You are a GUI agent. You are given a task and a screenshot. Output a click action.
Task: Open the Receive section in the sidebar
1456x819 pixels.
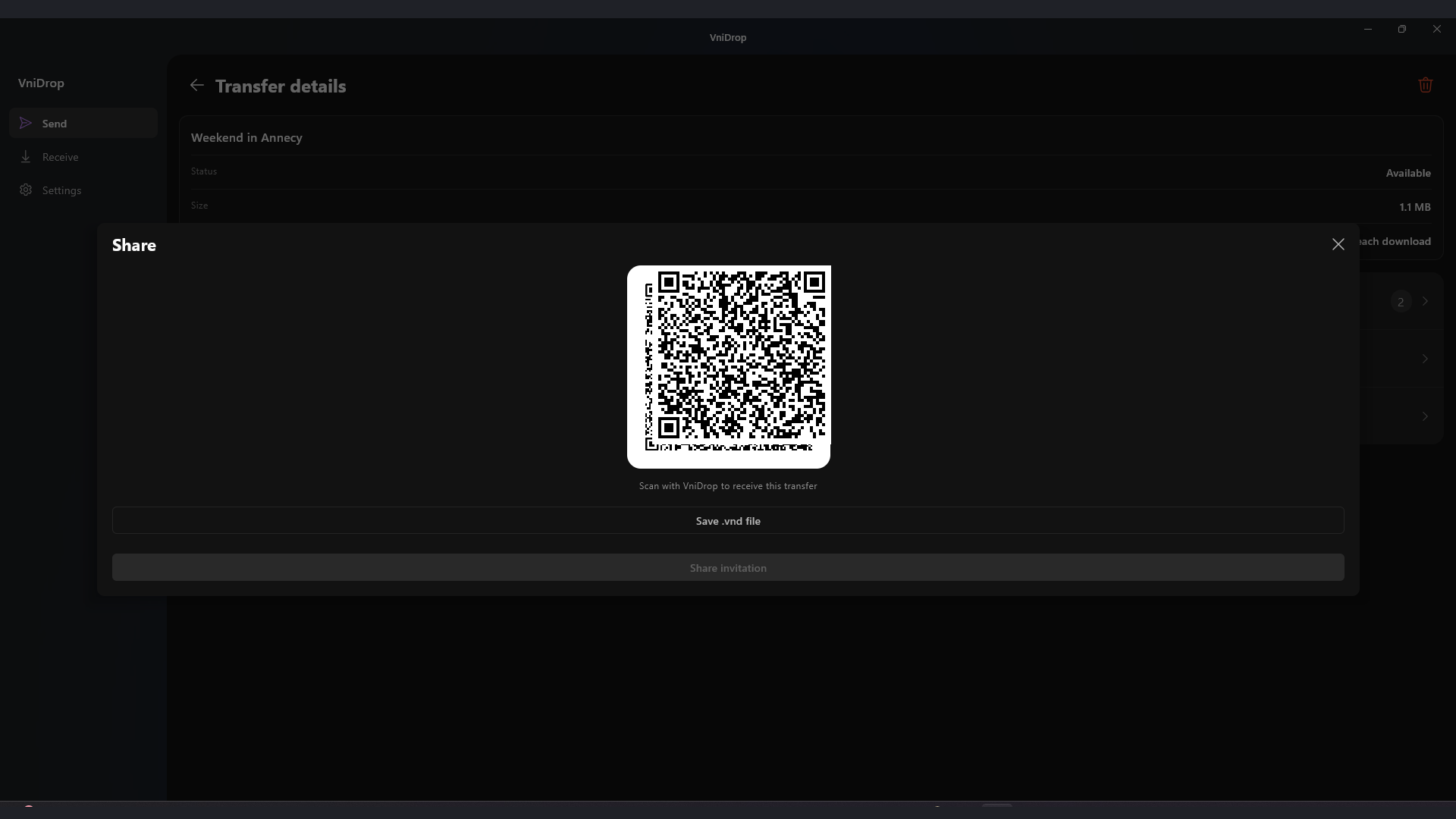coord(83,157)
